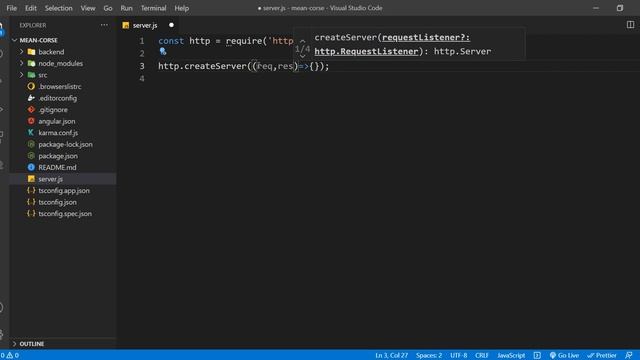Click the backend folder icon
The width and height of the screenshot is (640, 360).
[31, 52]
